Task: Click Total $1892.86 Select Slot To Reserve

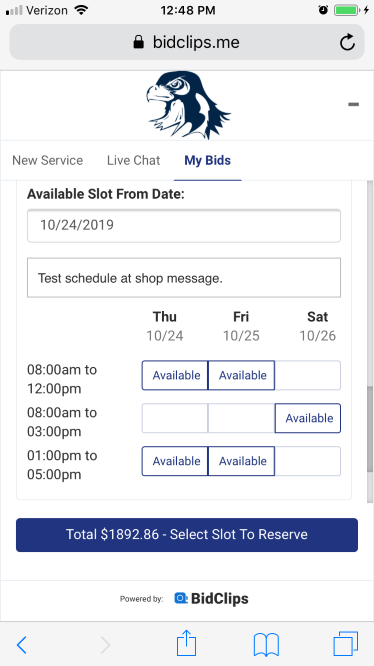Action: [x=187, y=535]
